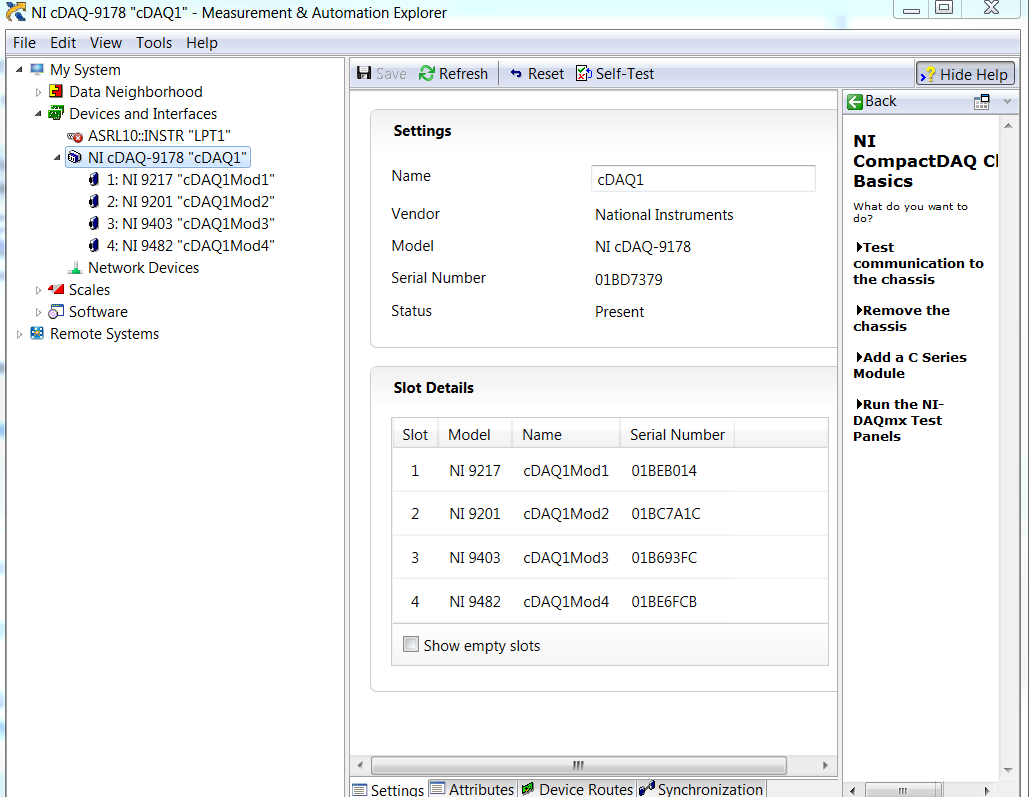Expand the Remote Systems node
This screenshot has width=1034, height=797.
[19, 334]
